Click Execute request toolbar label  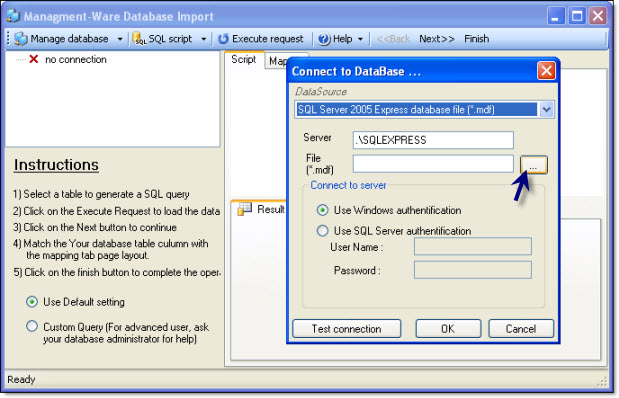point(268,39)
